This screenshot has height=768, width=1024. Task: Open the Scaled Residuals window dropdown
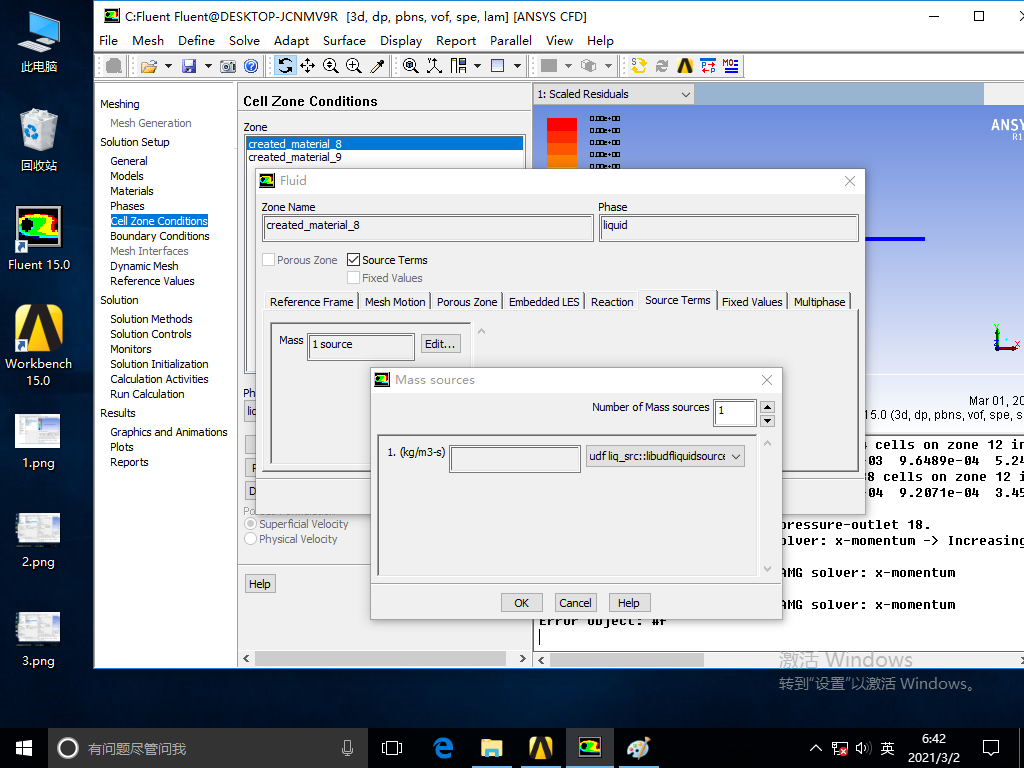point(614,94)
